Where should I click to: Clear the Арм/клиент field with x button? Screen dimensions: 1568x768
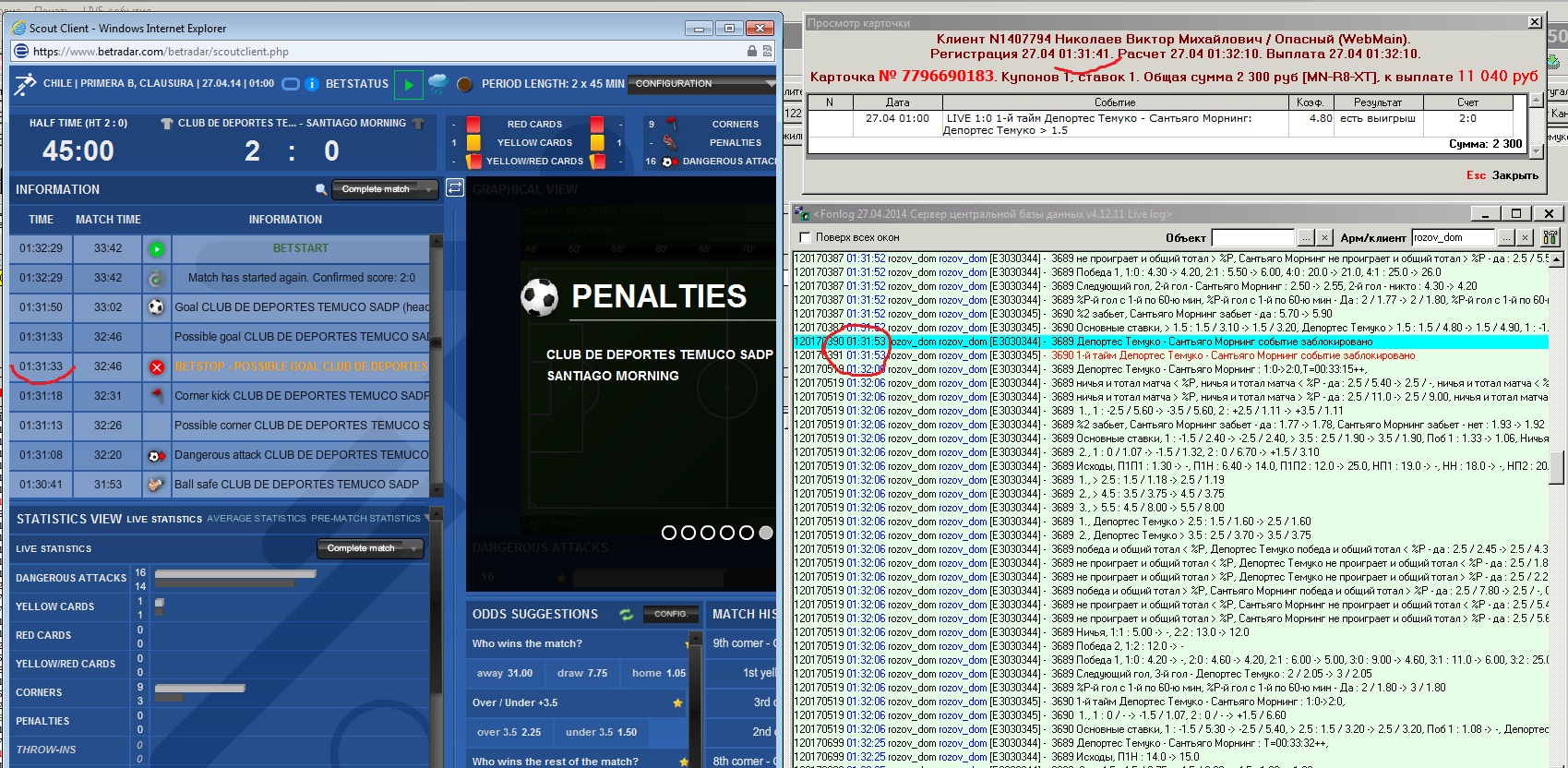(1525, 237)
